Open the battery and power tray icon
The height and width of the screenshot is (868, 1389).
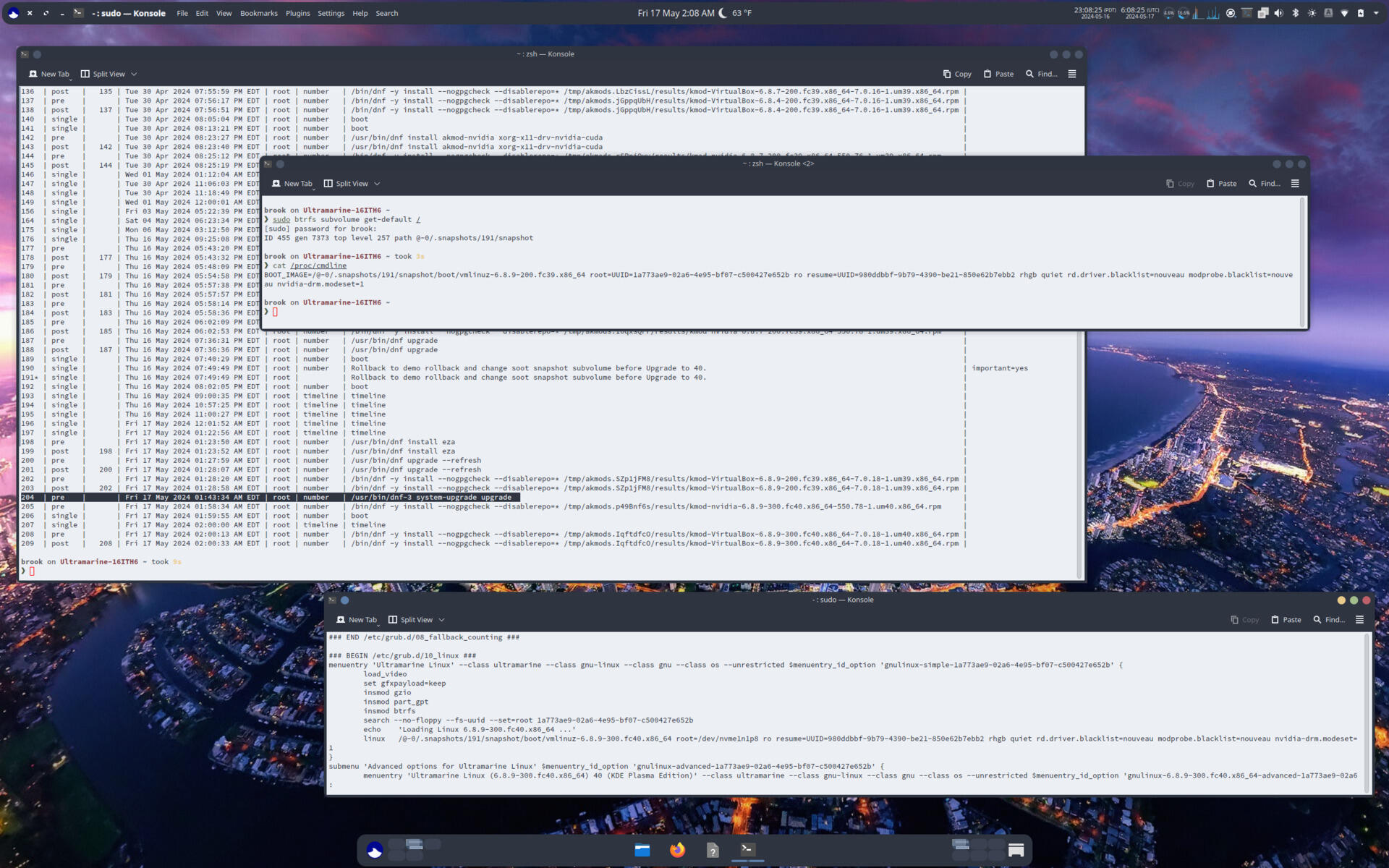tap(1360, 13)
